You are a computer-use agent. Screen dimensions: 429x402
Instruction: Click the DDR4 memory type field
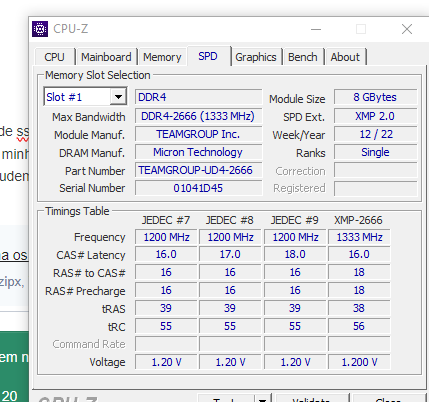pos(198,97)
